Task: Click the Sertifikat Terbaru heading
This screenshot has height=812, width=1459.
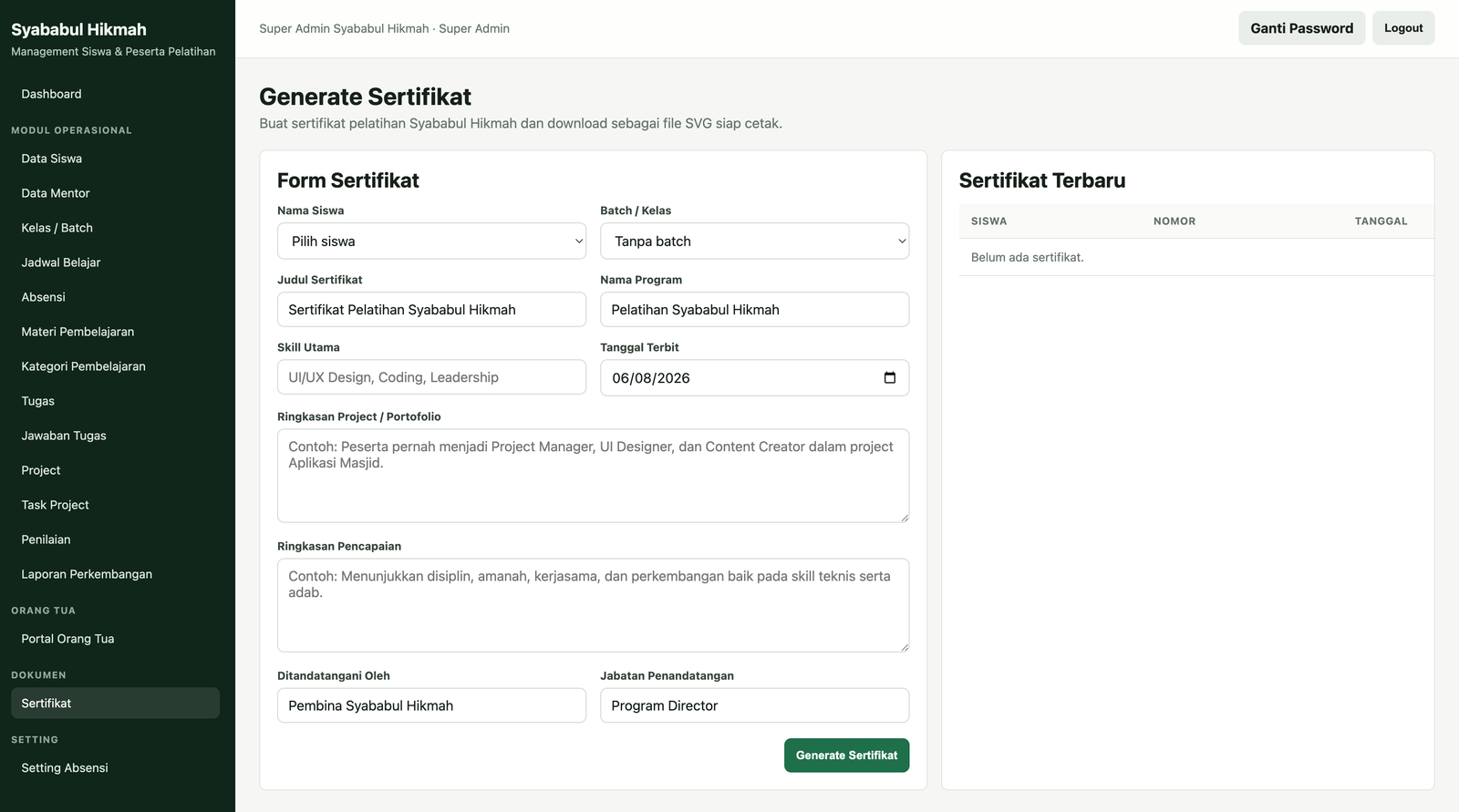Action: click(x=1042, y=180)
